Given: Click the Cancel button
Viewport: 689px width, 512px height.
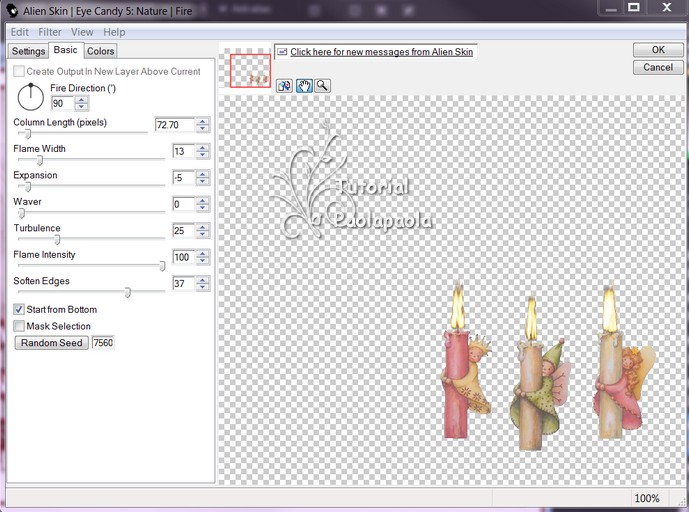Looking at the screenshot, I should point(658,67).
